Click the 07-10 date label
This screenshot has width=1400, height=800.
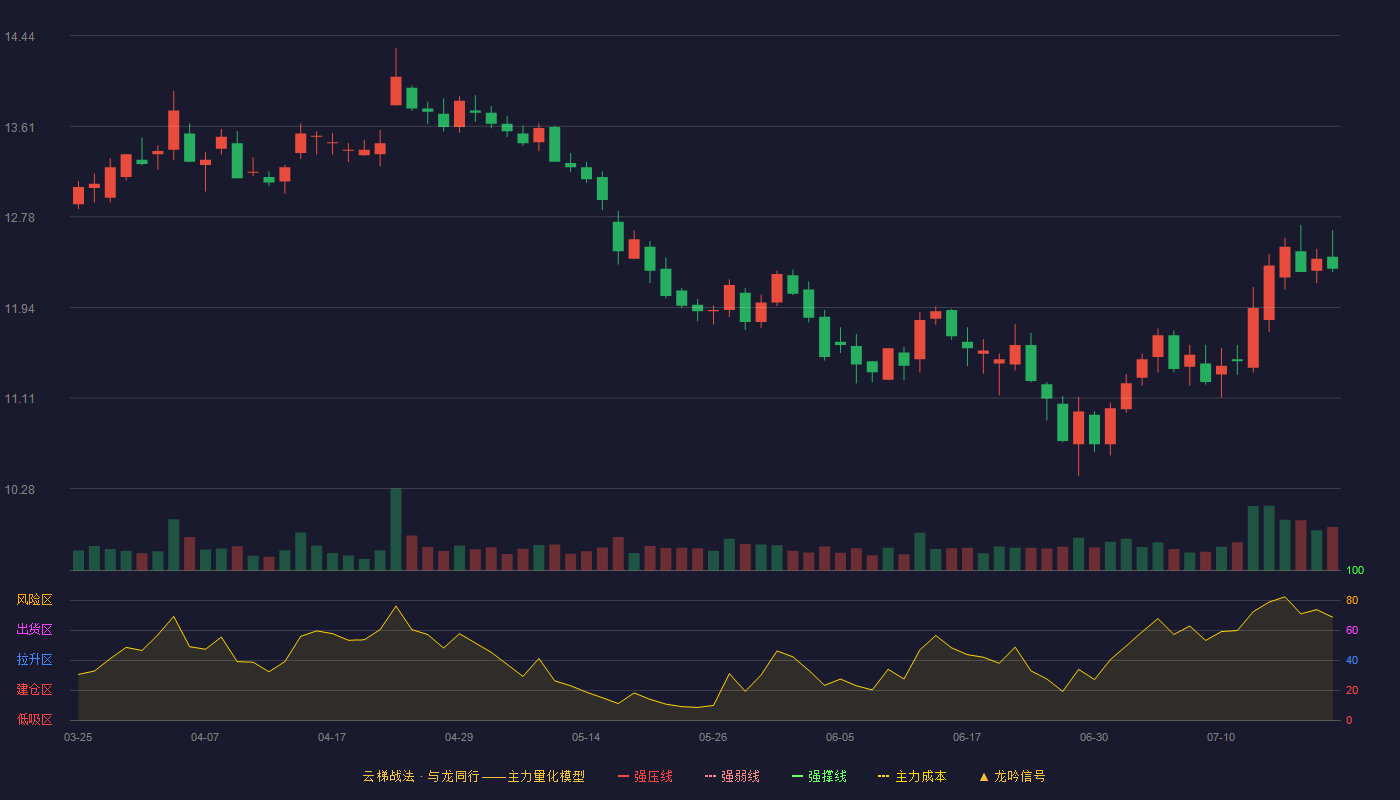(x=1221, y=737)
